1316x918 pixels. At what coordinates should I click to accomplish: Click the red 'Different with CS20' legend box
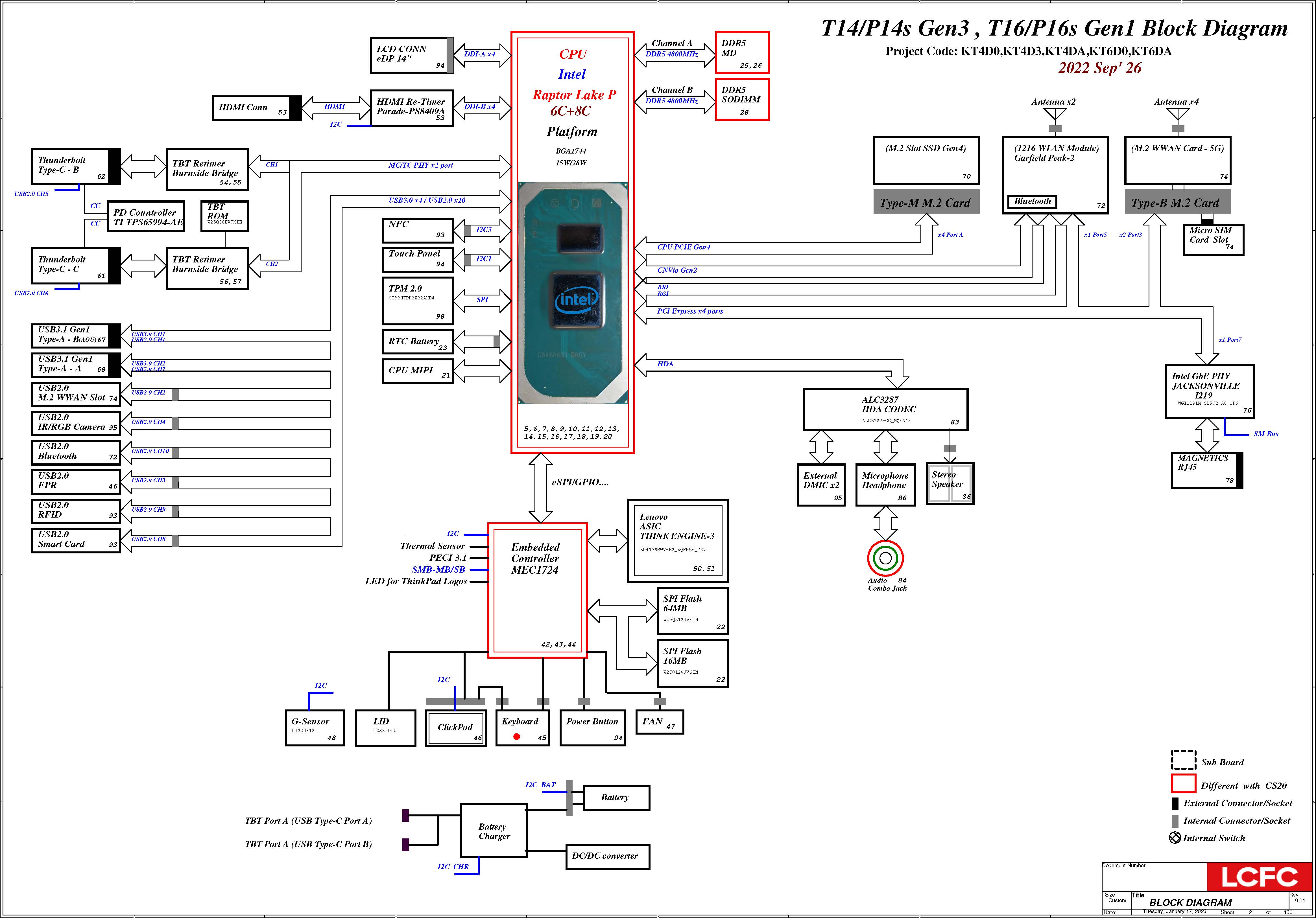pos(1183,783)
